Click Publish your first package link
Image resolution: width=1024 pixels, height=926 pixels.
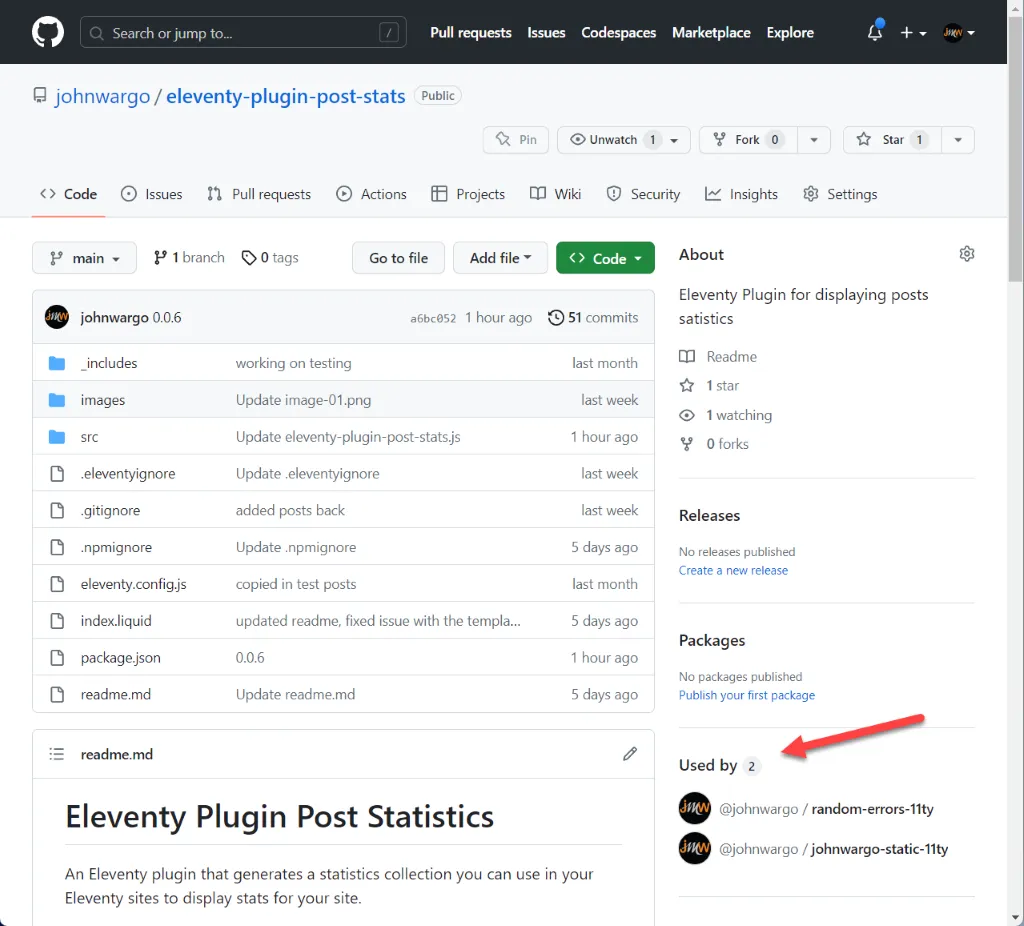pos(746,695)
